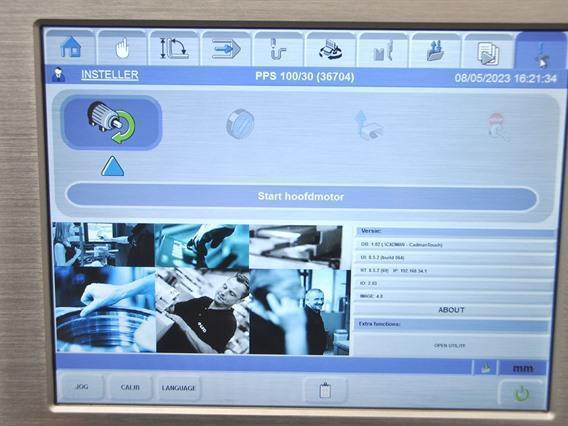Click the gloved hand photo
This screenshot has height=426, width=568.
[202, 246]
